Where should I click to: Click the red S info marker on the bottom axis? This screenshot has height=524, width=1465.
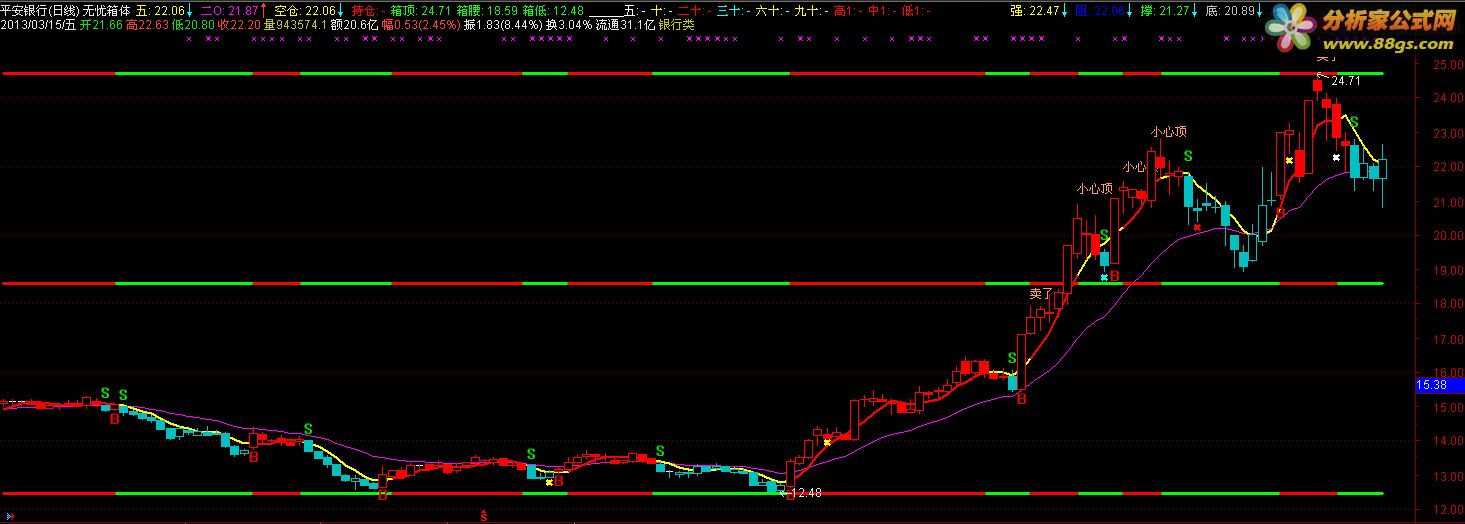[483, 517]
